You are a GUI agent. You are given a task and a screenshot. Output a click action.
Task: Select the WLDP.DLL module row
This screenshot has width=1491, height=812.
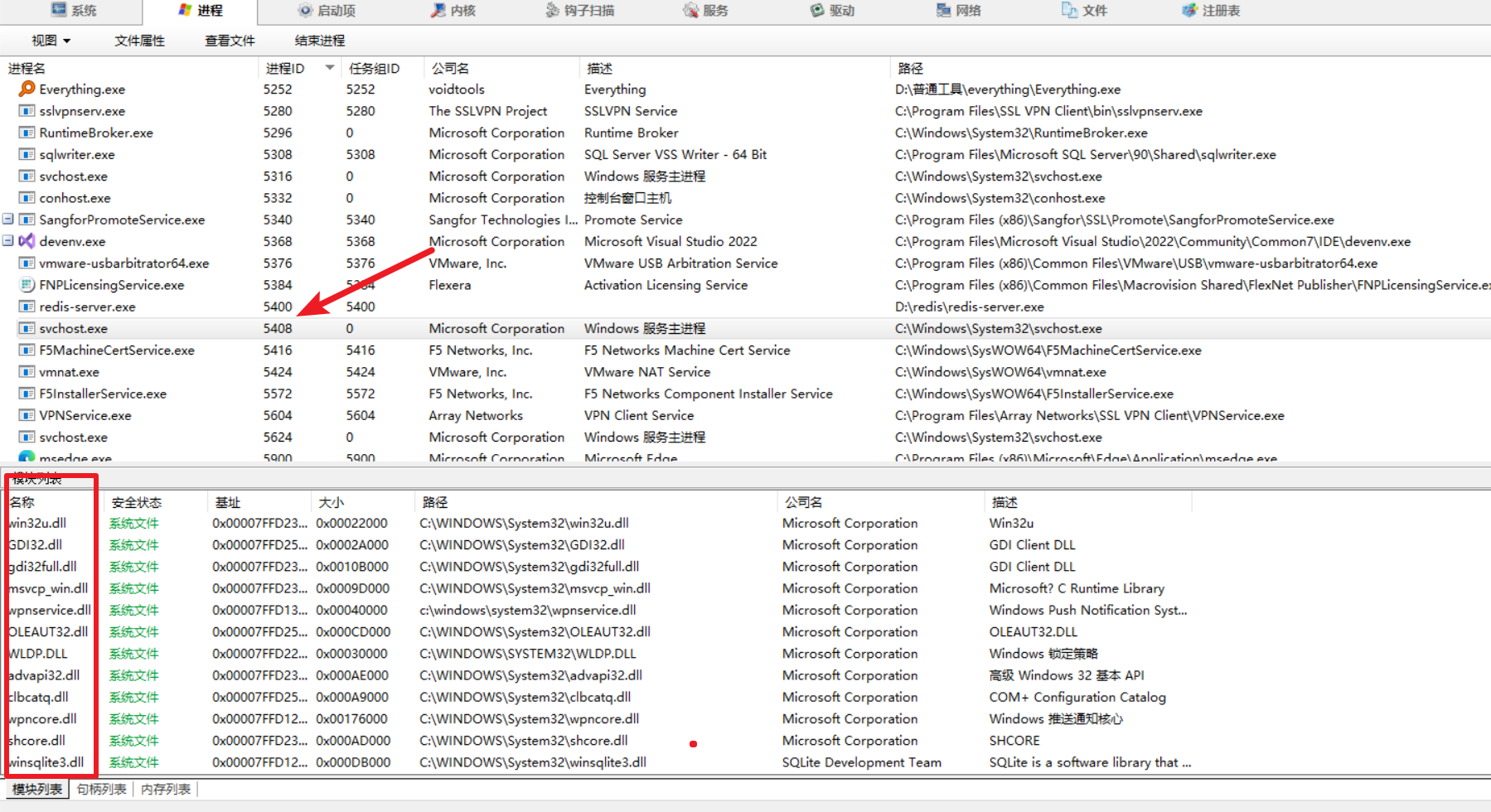point(597,654)
